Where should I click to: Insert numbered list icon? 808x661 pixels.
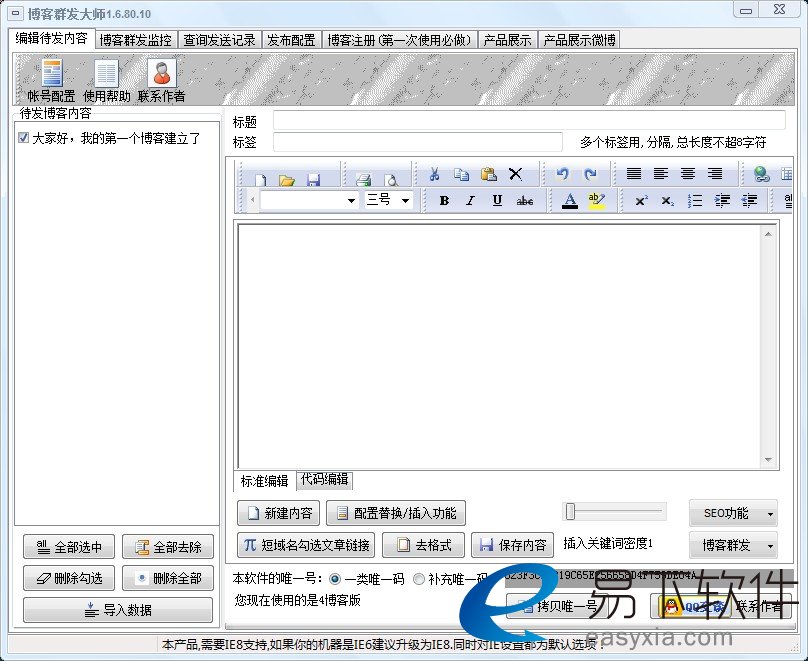pyautogui.click(x=695, y=200)
